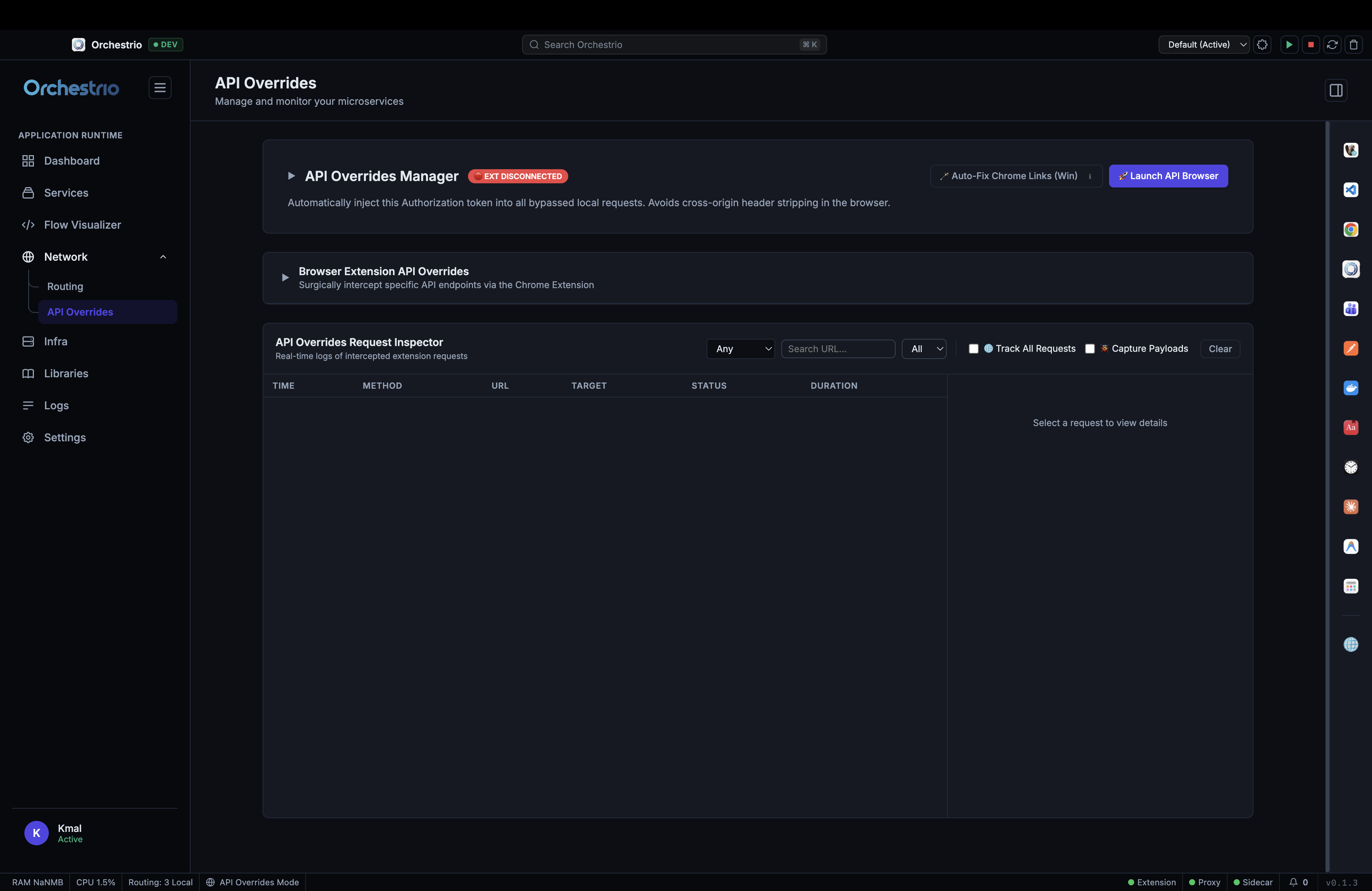
Task: Open the Dictionary app in right dock
Action: coord(1351,428)
